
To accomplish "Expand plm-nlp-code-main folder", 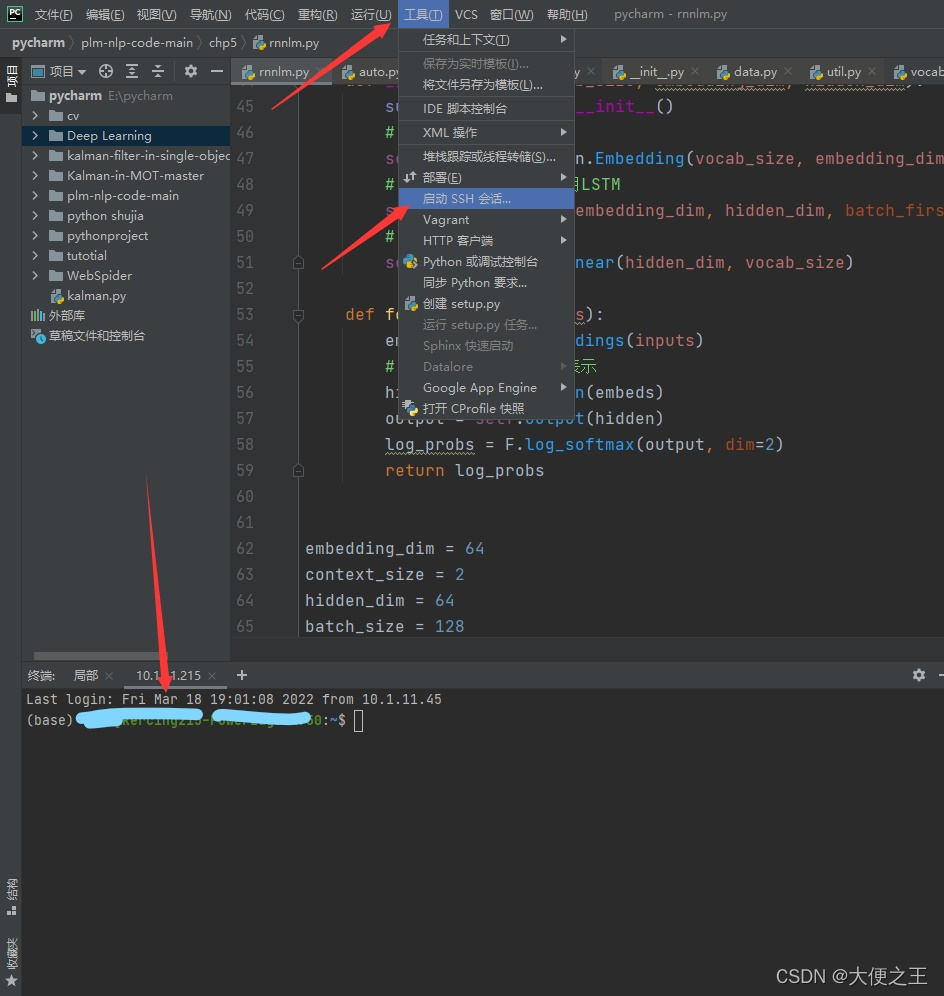I will pos(35,196).
